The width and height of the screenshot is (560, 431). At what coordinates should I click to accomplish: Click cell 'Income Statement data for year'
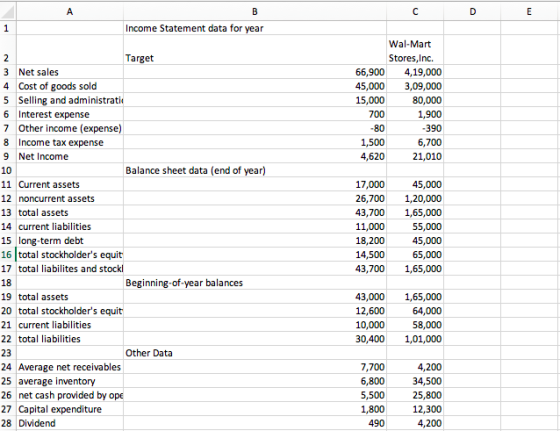(x=255, y=28)
